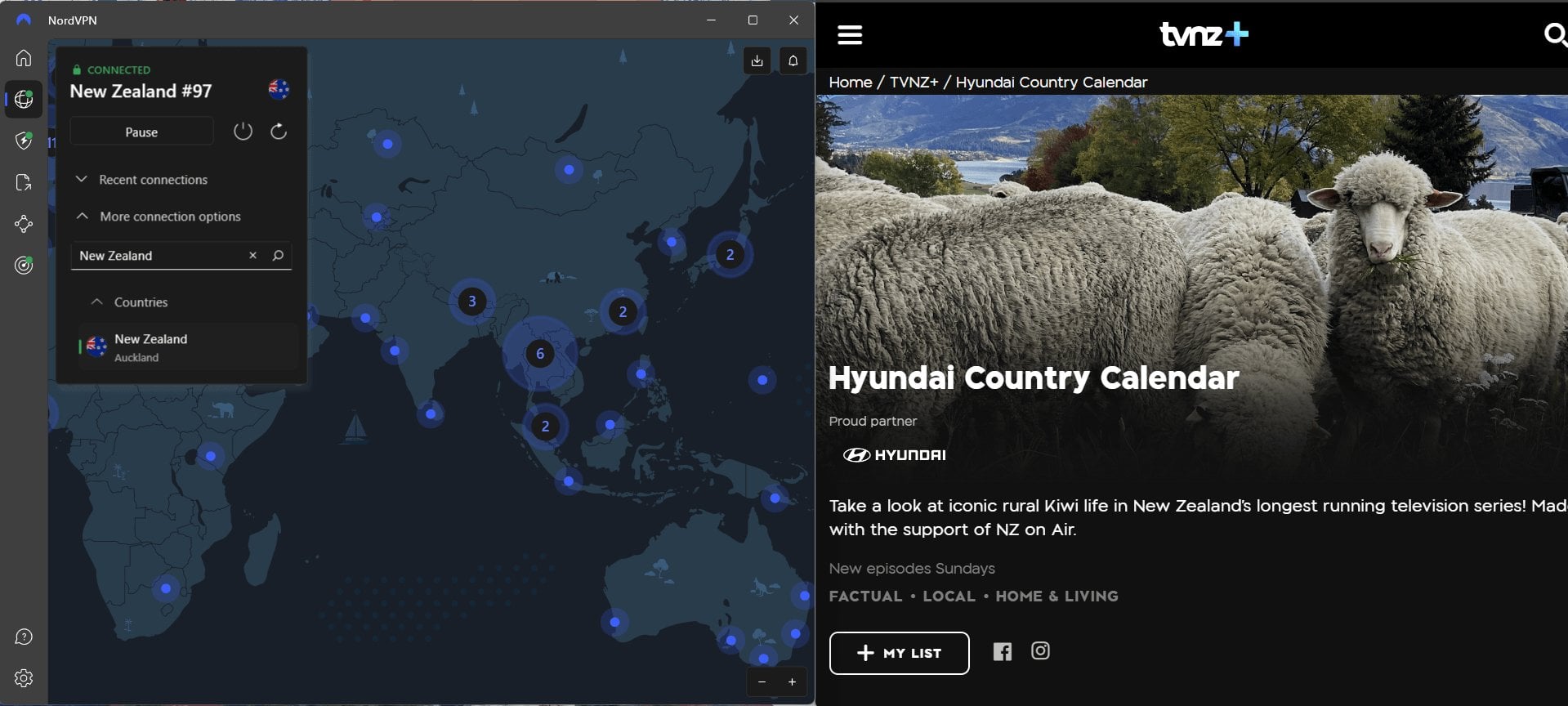Open the NordVPN Home sidebar icon
Screen dimensions: 1568x706
[x=24, y=58]
